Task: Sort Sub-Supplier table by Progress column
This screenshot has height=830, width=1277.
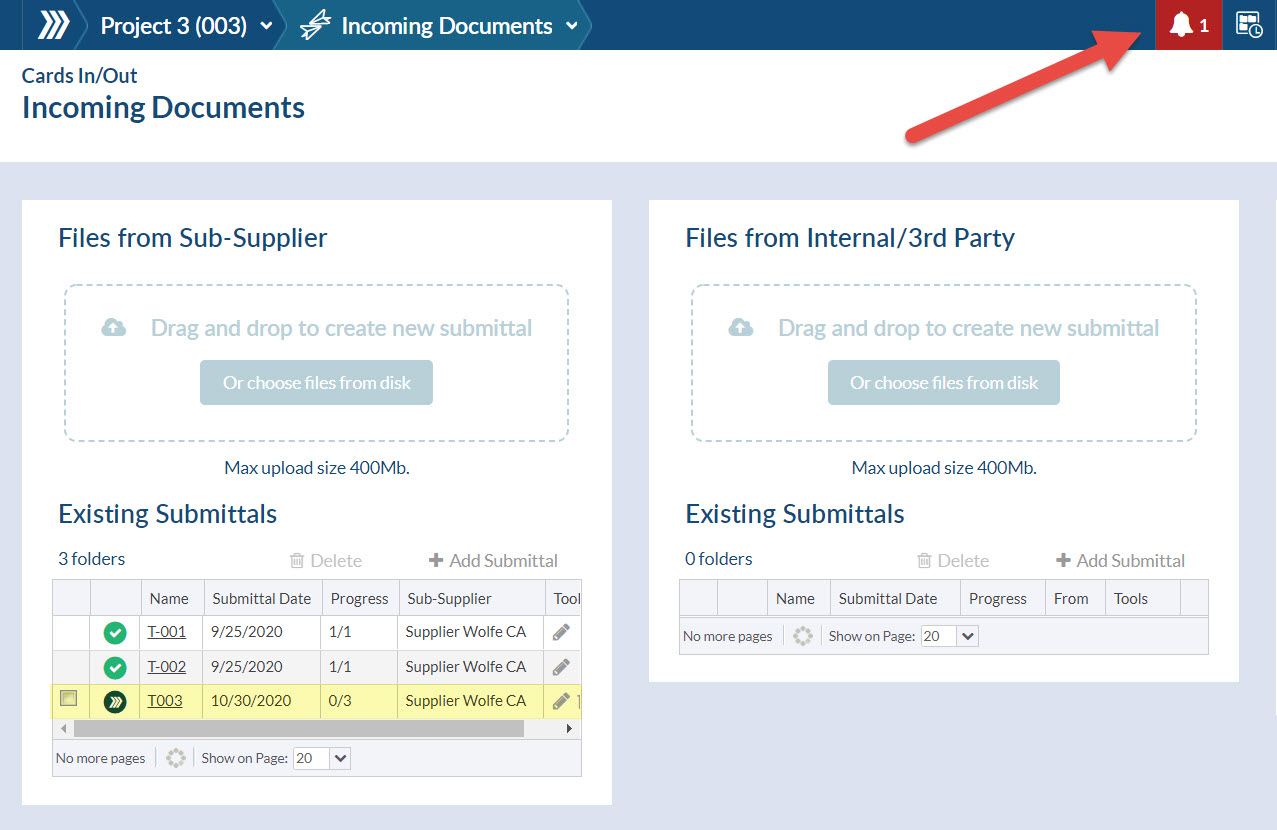Action: [360, 598]
